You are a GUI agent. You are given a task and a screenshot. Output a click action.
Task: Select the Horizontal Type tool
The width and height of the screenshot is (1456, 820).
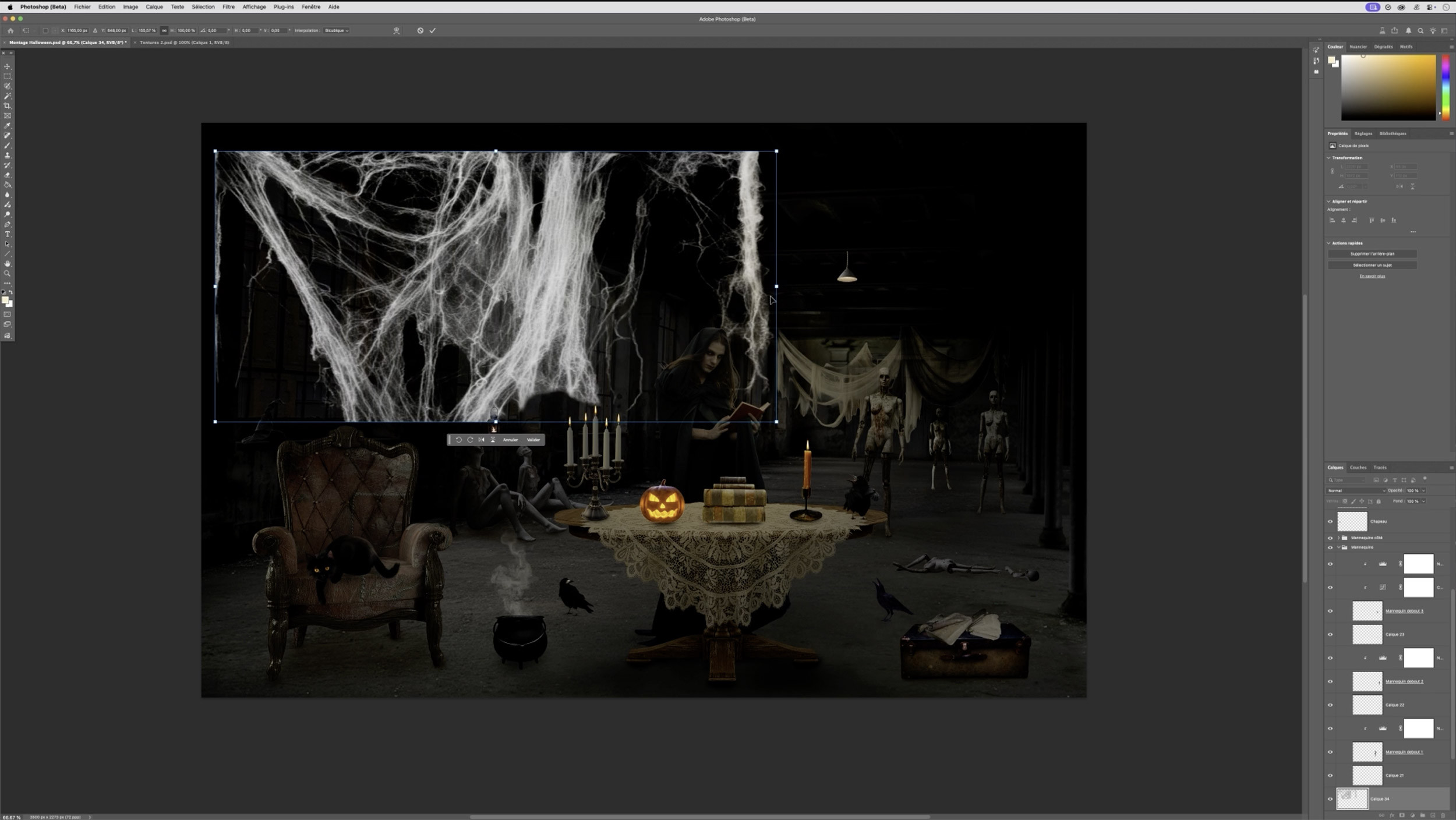pos(8,234)
